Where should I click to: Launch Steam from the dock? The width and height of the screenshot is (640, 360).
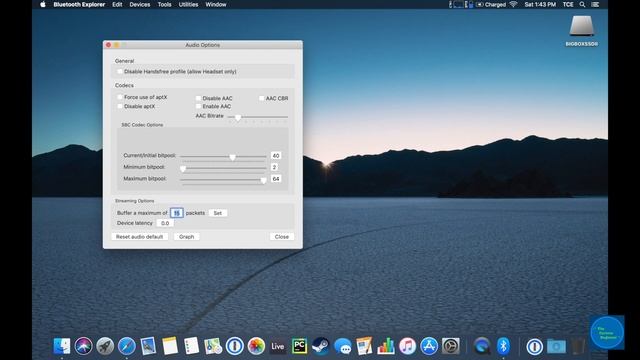click(x=320, y=346)
